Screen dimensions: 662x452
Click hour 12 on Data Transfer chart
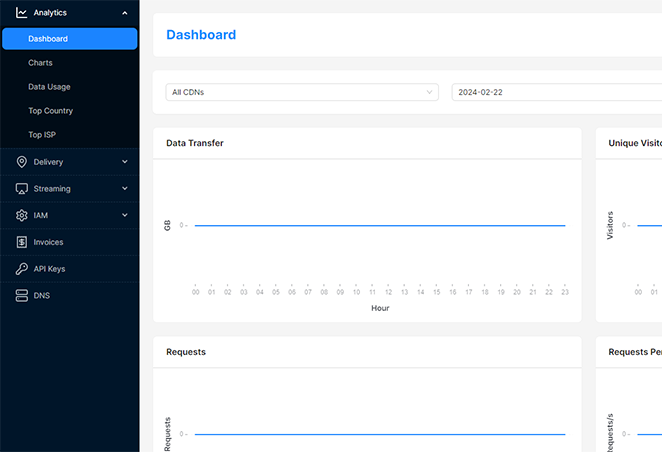[x=388, y=292]
